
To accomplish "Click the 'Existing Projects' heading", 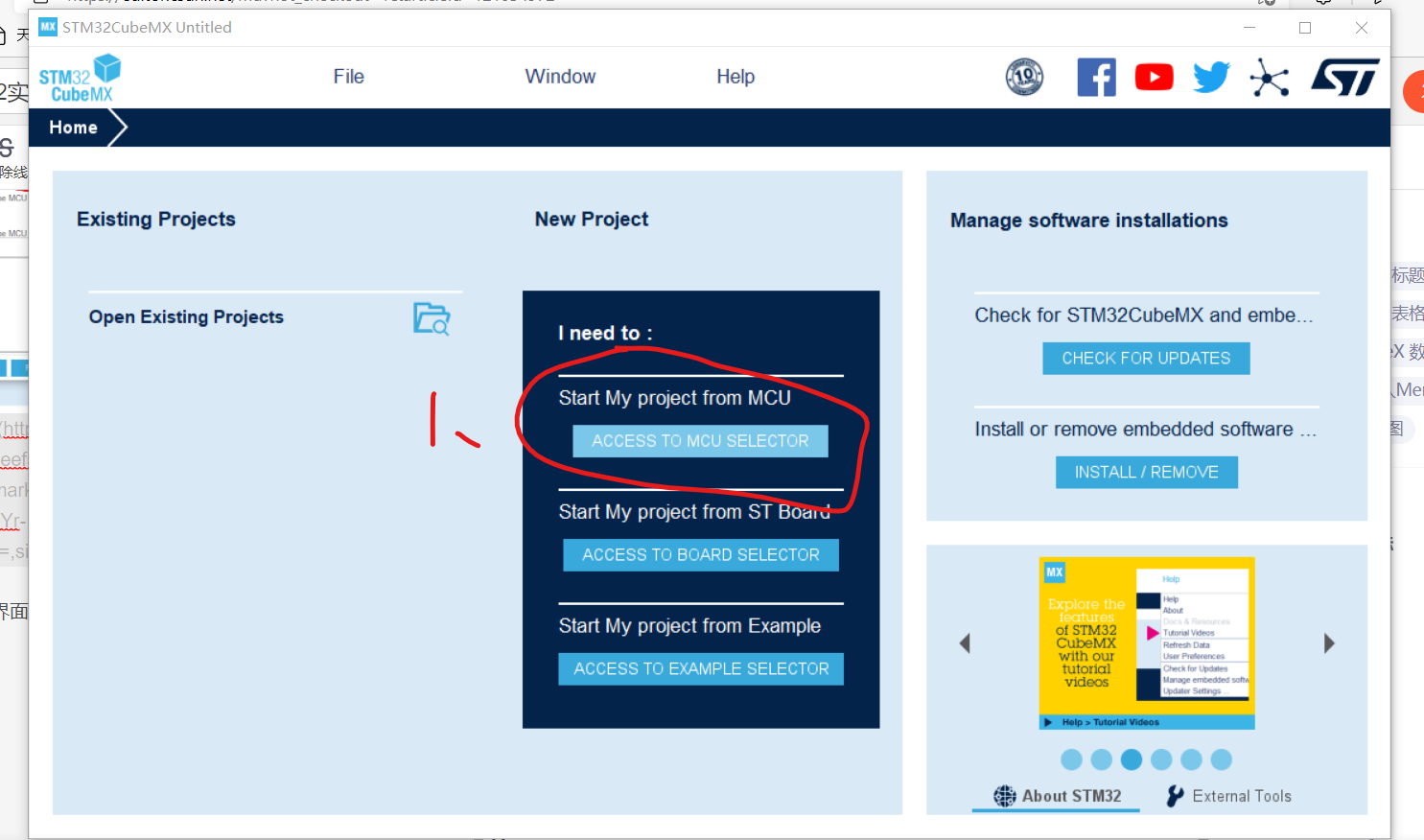I will click(x=156, y=220).
